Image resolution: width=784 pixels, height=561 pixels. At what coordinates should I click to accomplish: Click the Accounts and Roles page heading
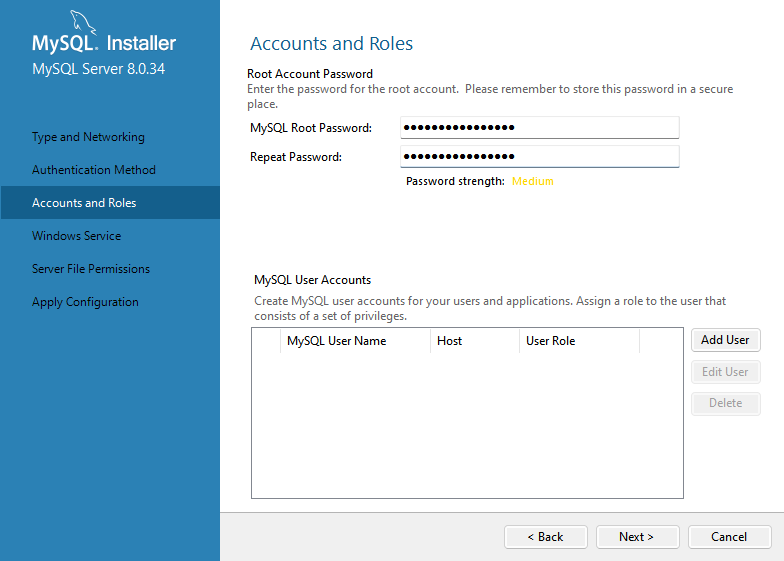[x=332, y=44]
